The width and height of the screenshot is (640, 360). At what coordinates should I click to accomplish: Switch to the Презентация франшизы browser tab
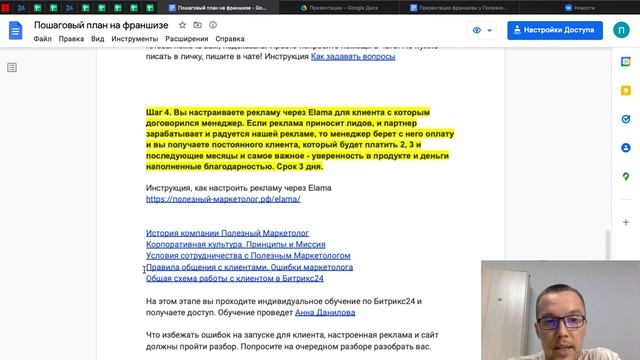click(459, 8)
